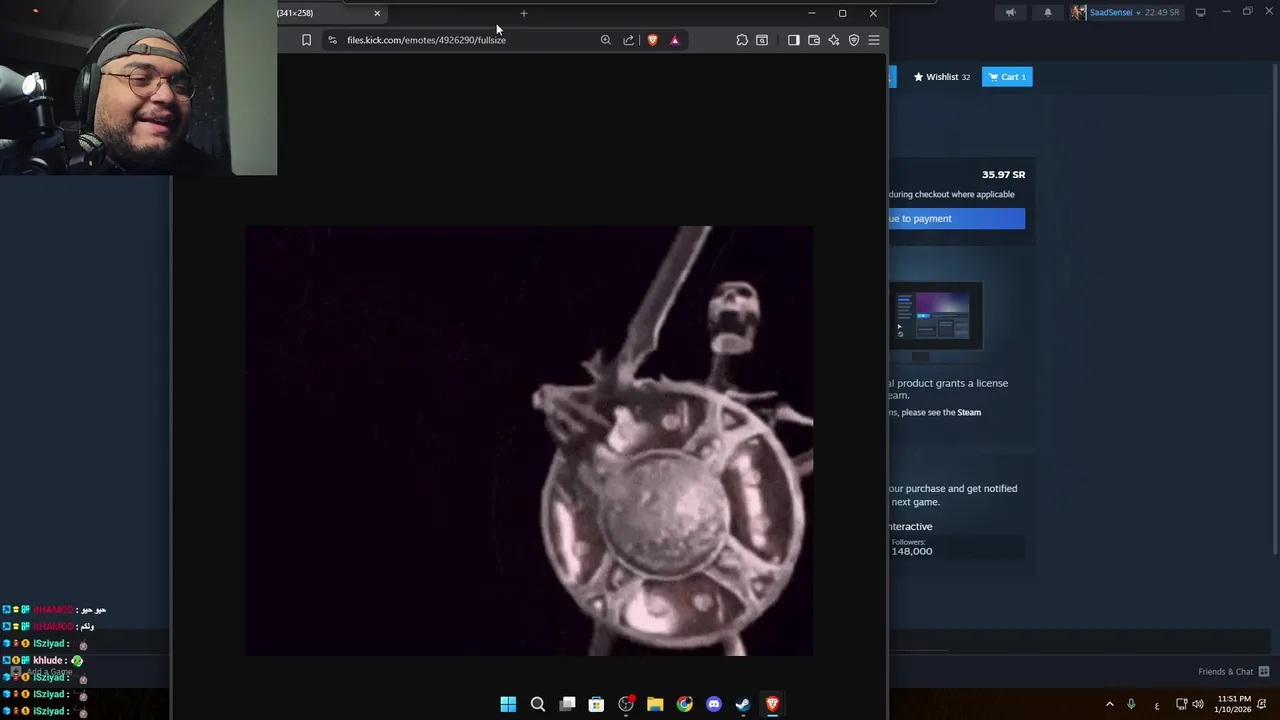
Task: Open the Windows Start menu
Action: point(508,704)
